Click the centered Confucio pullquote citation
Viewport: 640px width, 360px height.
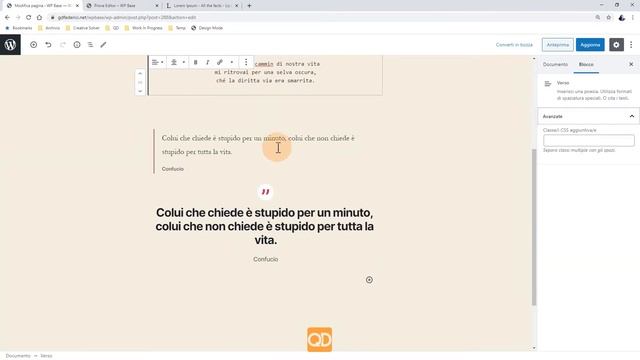click(x=265, y=259)
